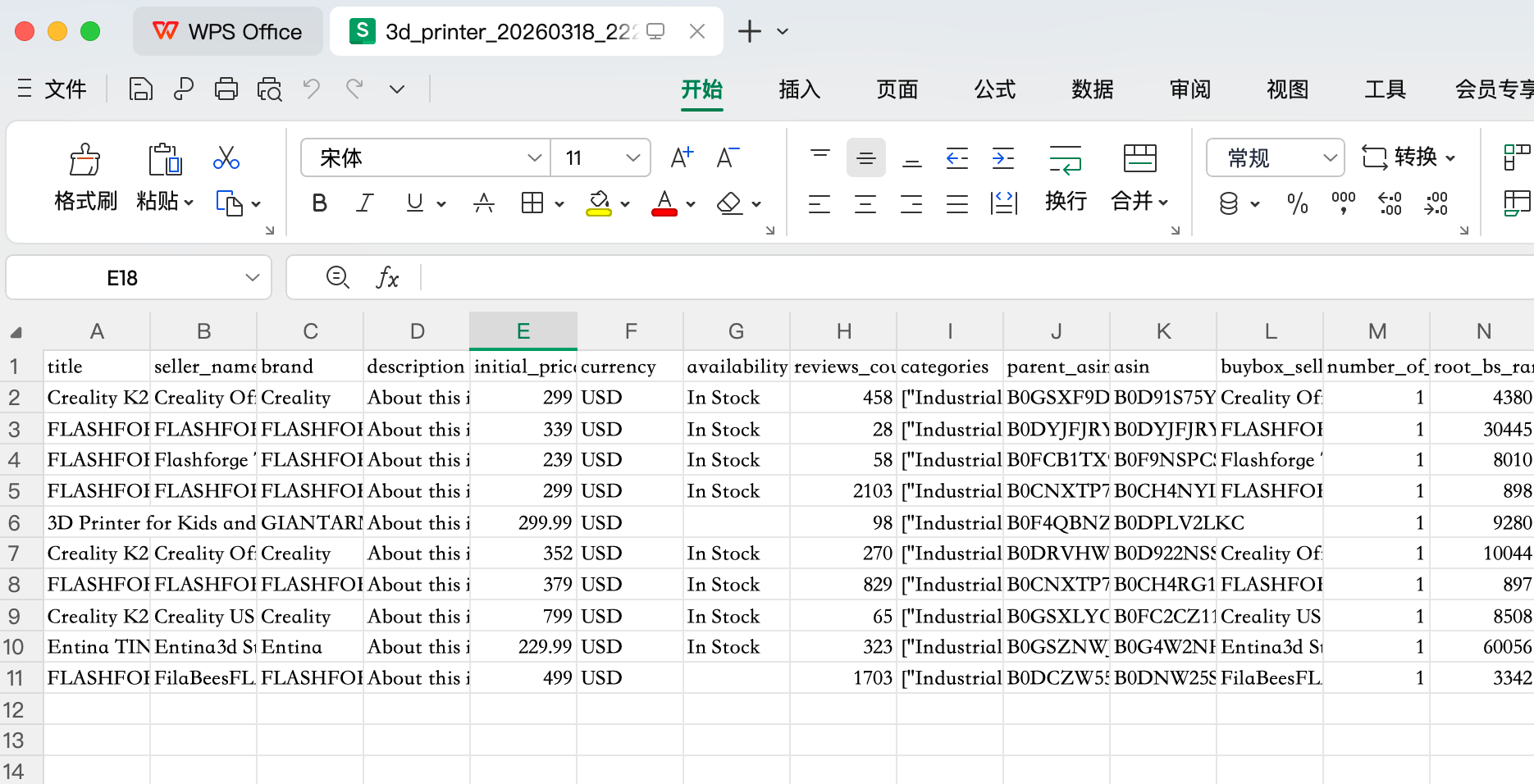Image resolution: width=1534 pixels, height=784 pixels.
Task: Open number format dropdown 常规
Action: pyautogui.click(x=1330, y=157)
